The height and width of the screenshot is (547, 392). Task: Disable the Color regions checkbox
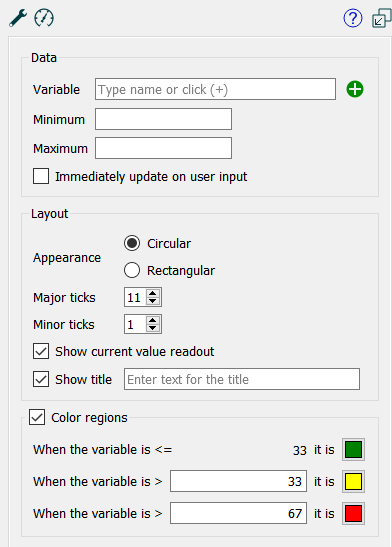pos(37,417)
